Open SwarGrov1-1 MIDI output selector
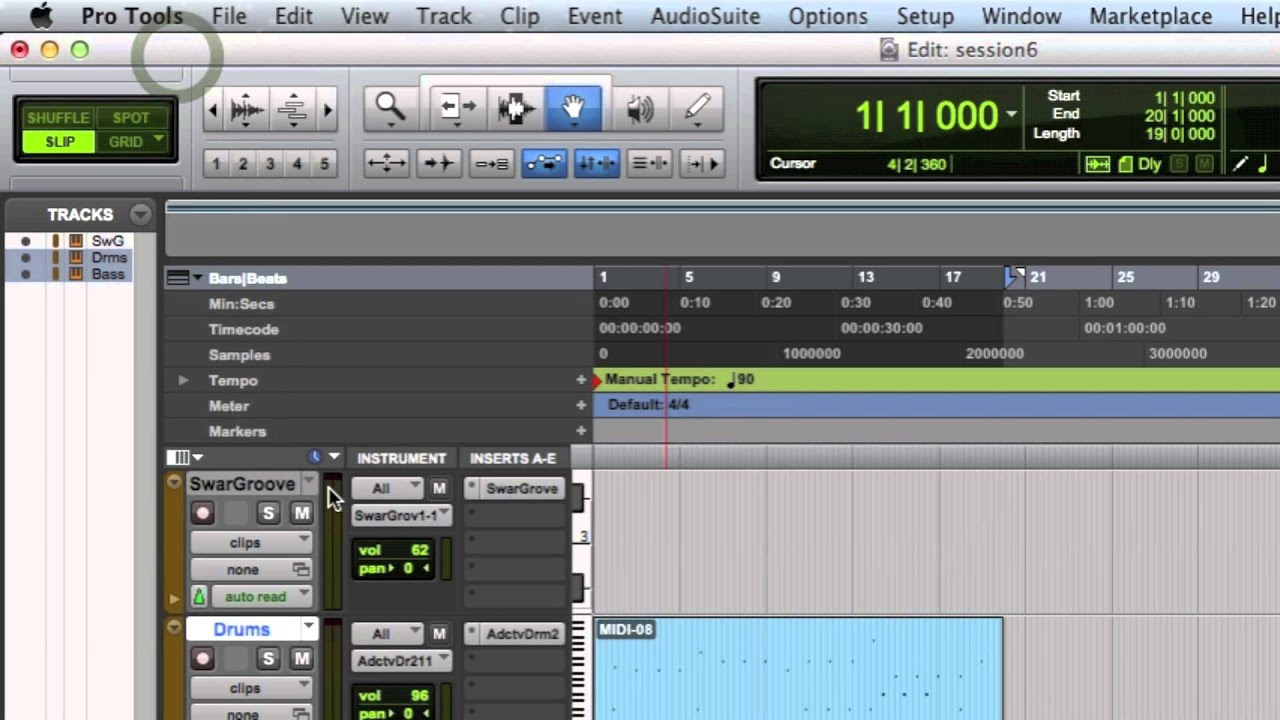 pos(401,516)
